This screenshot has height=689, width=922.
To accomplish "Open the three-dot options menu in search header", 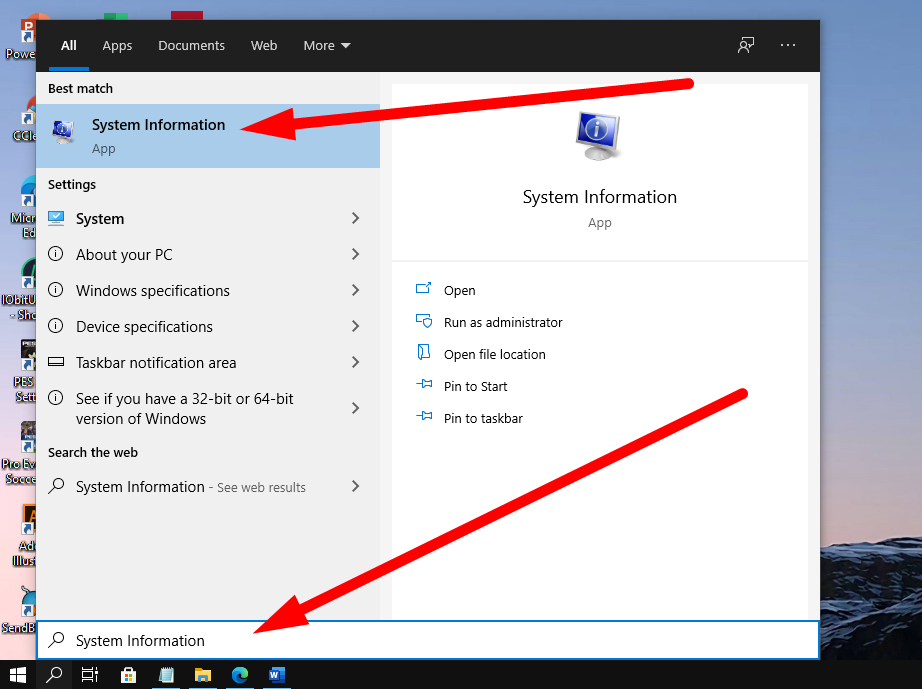I will 787,45.
